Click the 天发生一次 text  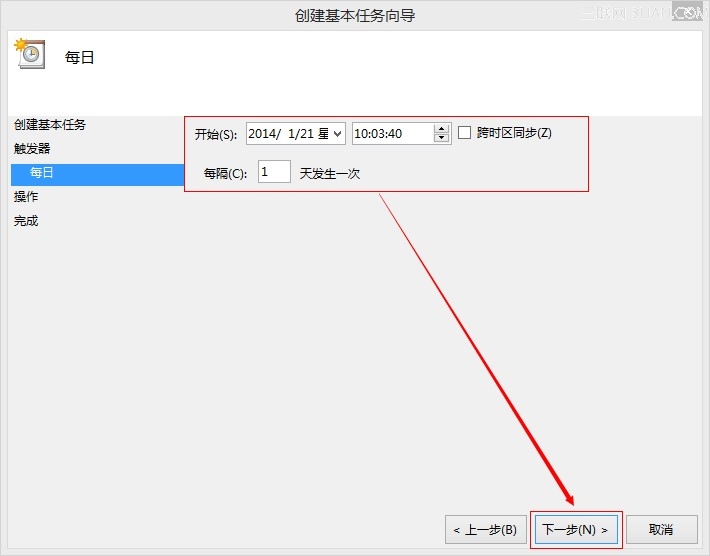(x=330, y=173)
